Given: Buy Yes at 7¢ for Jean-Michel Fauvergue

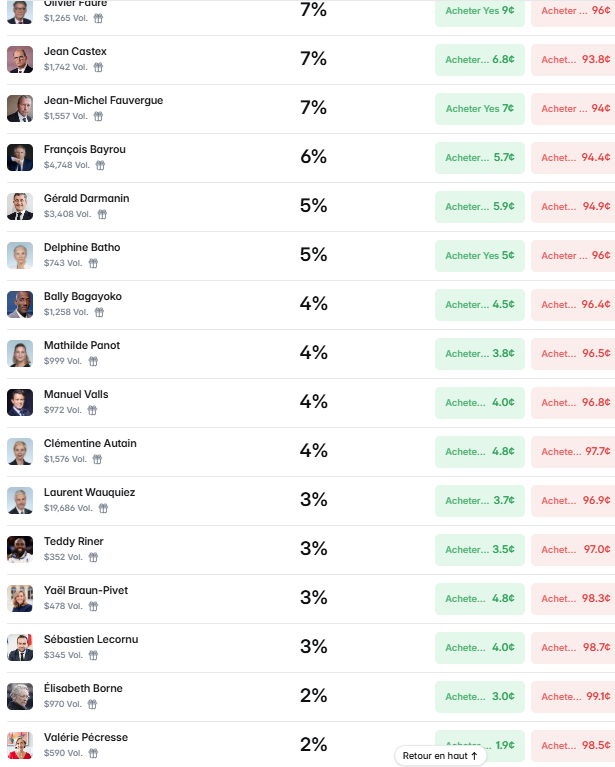Looking at the screenshot, I should point(479,109).
